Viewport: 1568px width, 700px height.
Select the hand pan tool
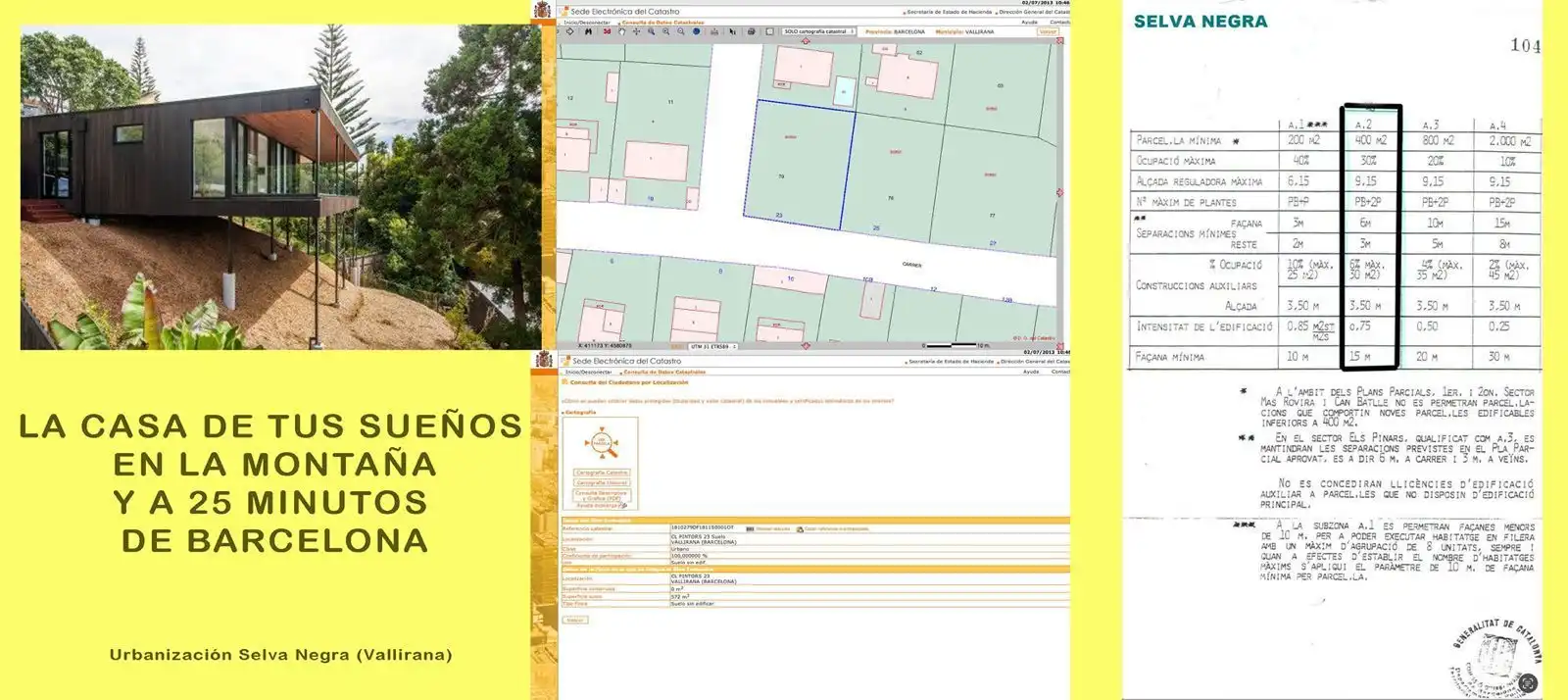click(x=621, y=31)
